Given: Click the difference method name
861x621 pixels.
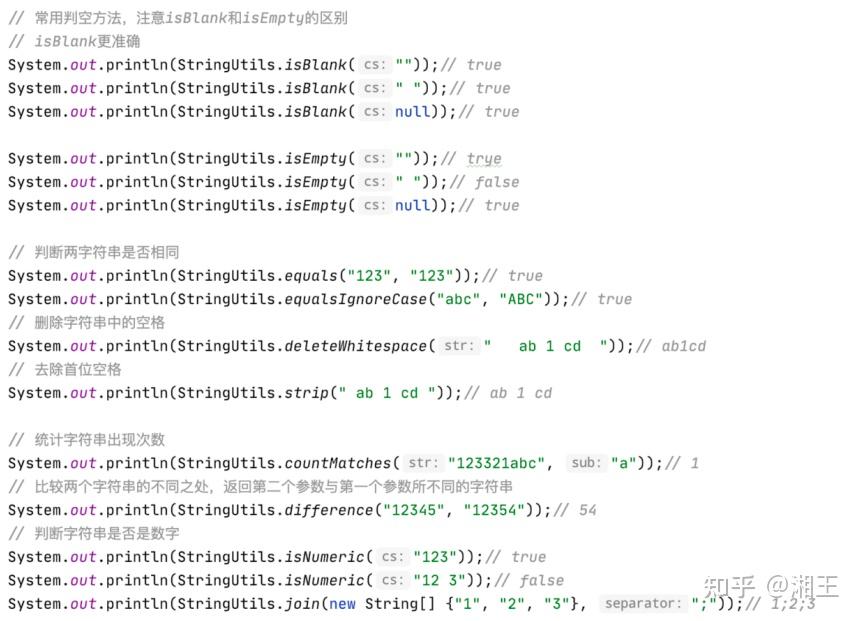Looking at the screenshot, I should pyautogui.click(x=328, y=510).
